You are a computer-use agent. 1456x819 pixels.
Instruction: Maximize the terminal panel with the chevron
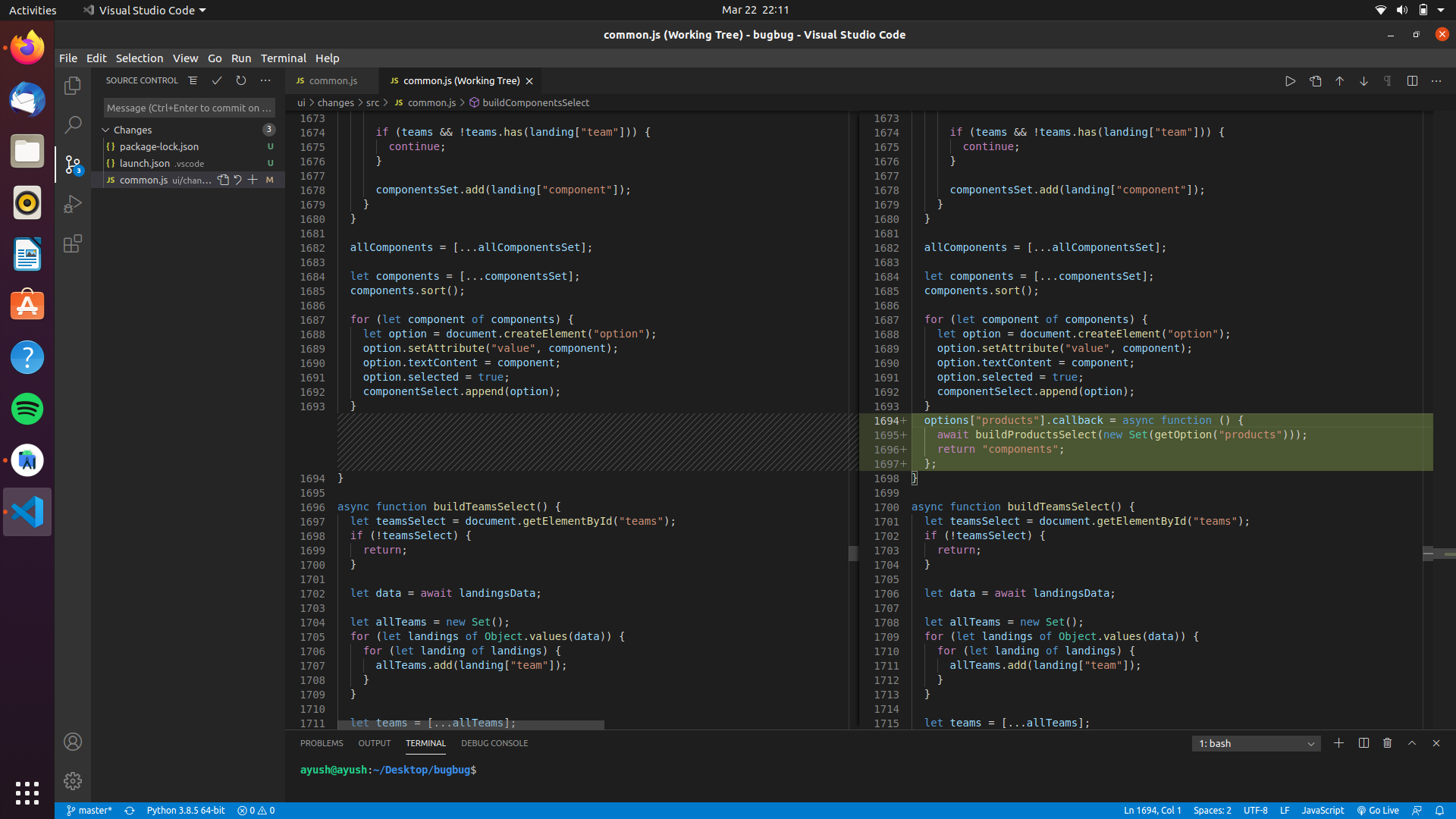1412,743
